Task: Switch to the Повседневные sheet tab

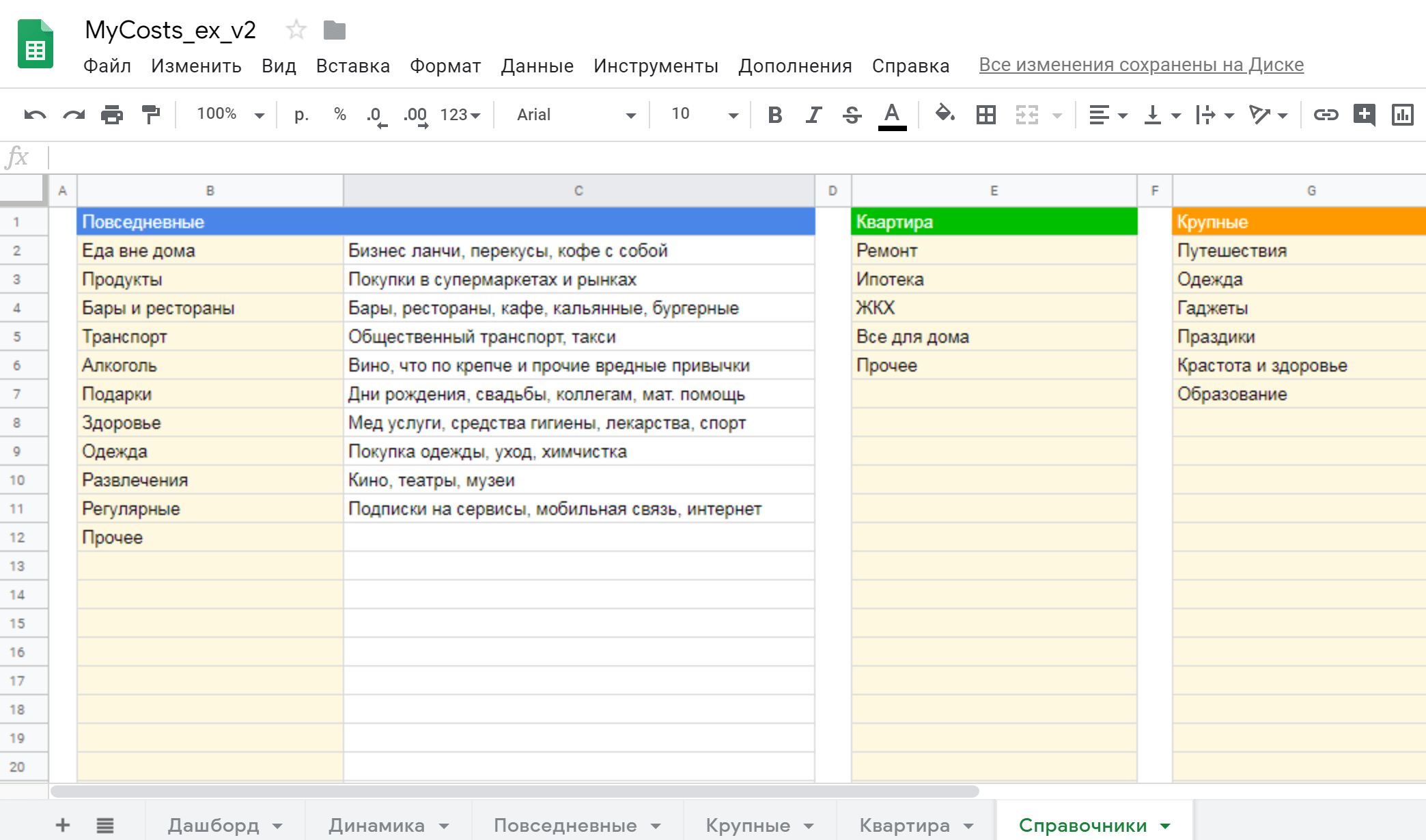Action: [x=565, y=825]
